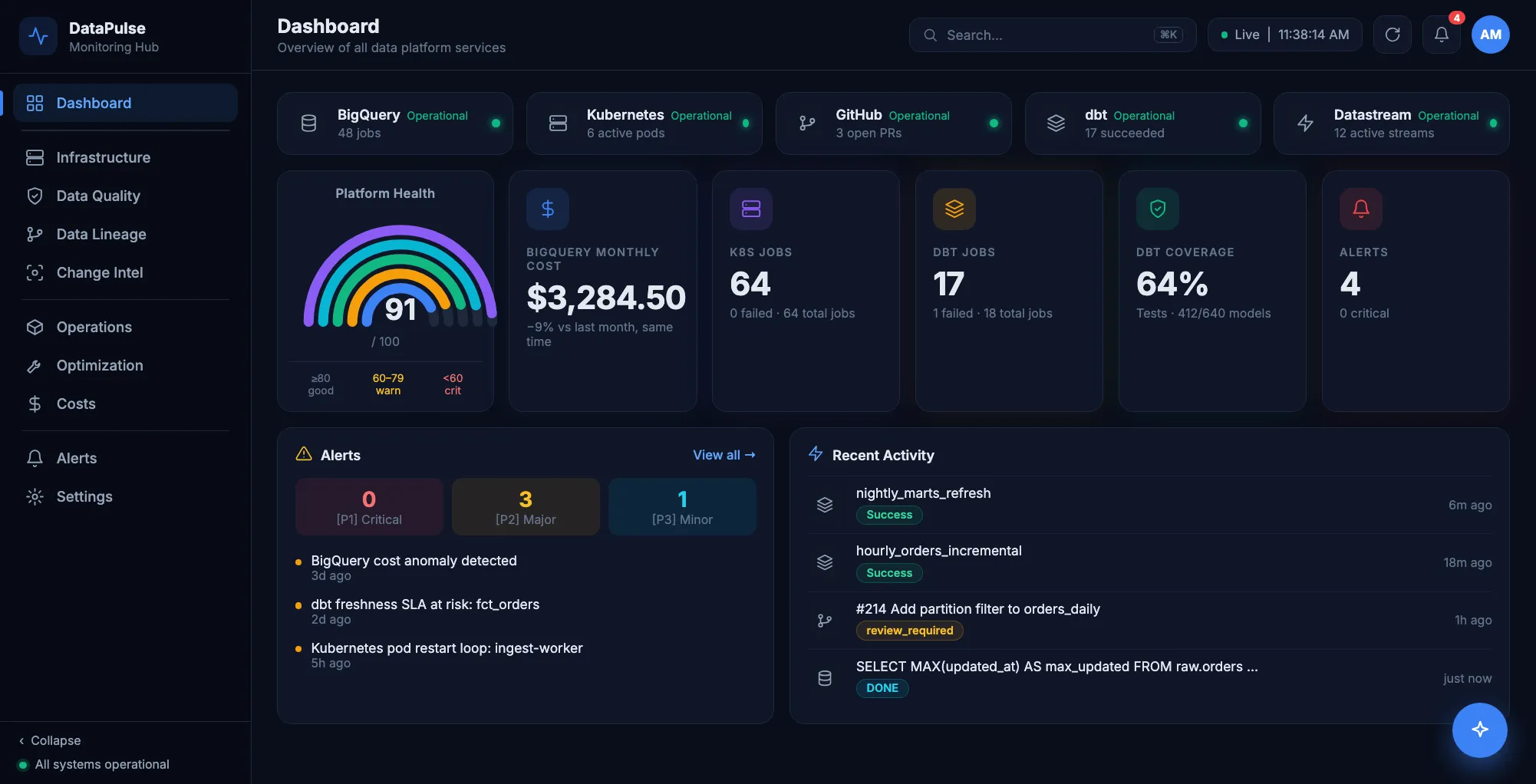This screenshot has height=784, width=1536.
Task: Click the dbt Coverage shield icon
Action: click(1157, 209)
